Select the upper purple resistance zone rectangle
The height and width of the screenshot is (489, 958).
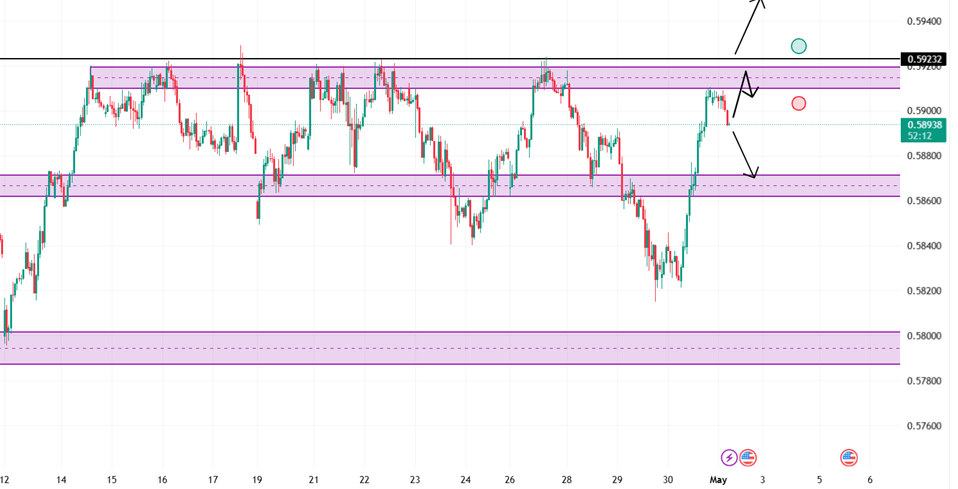(x=495, y=78)
